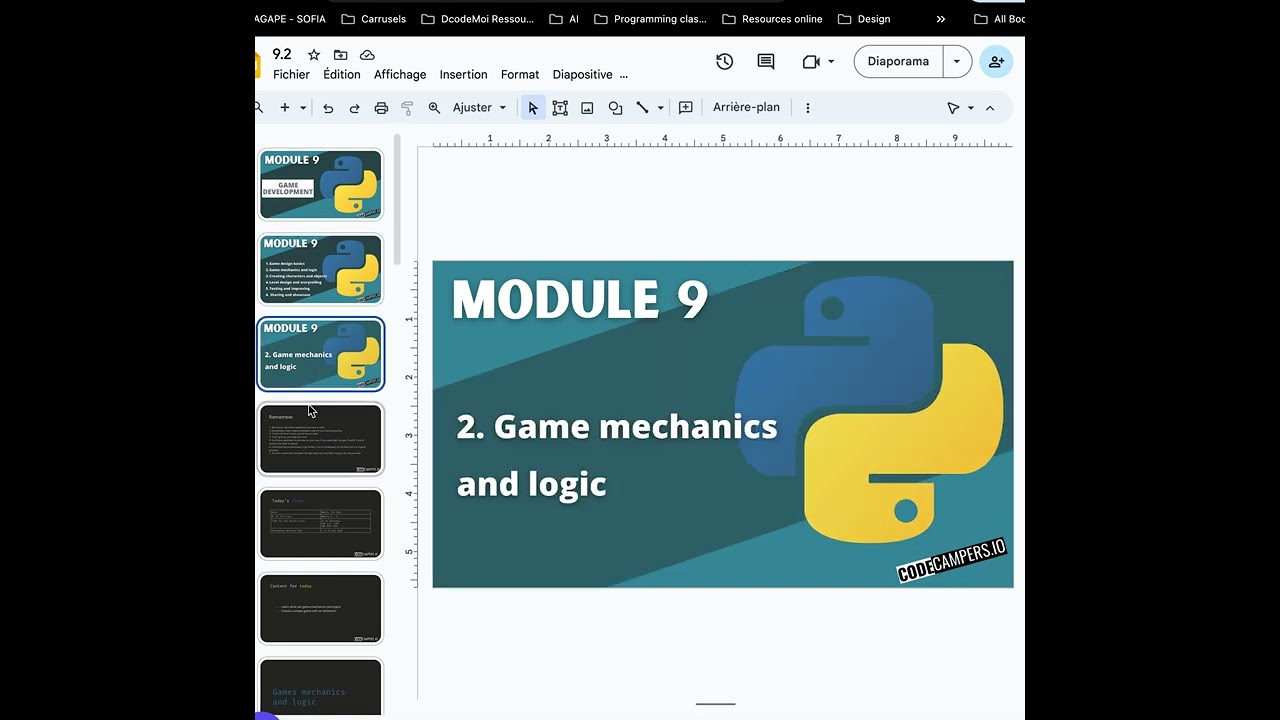Undo the last action
Viewport: 1280px width, 720px height.
[x=328, y=108]
